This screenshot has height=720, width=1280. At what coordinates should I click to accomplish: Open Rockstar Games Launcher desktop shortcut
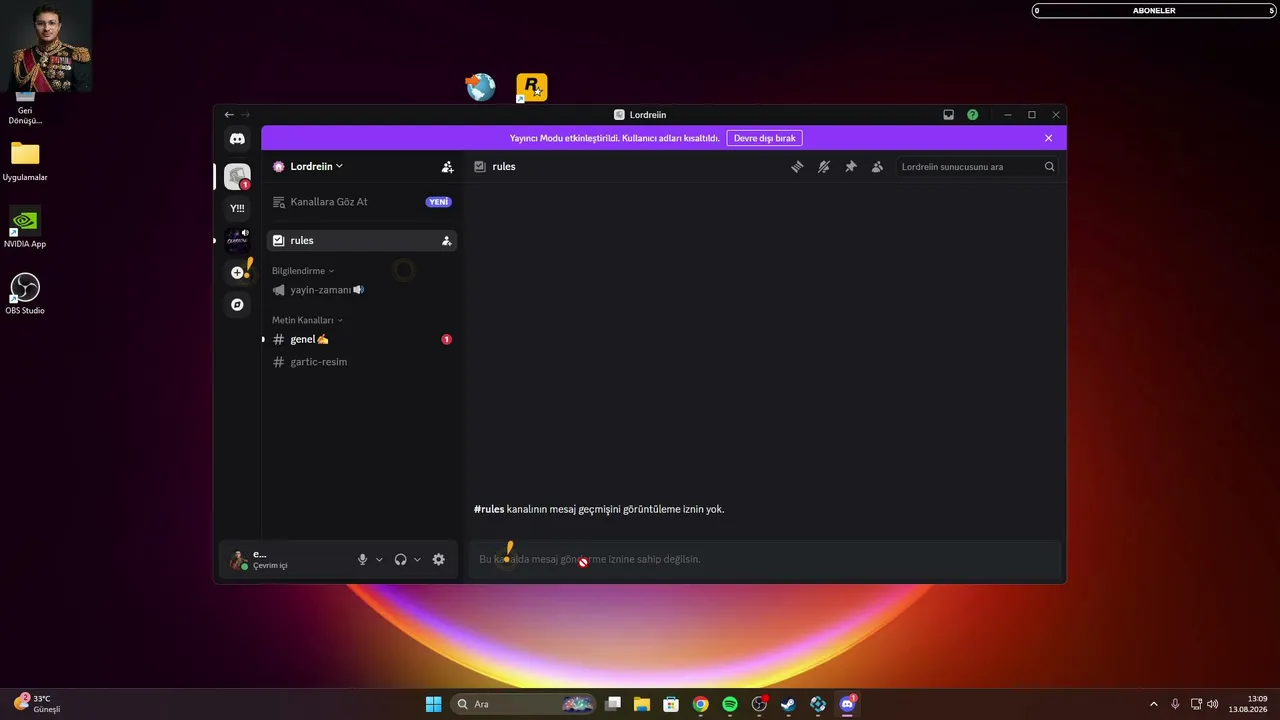click(531, 88)
